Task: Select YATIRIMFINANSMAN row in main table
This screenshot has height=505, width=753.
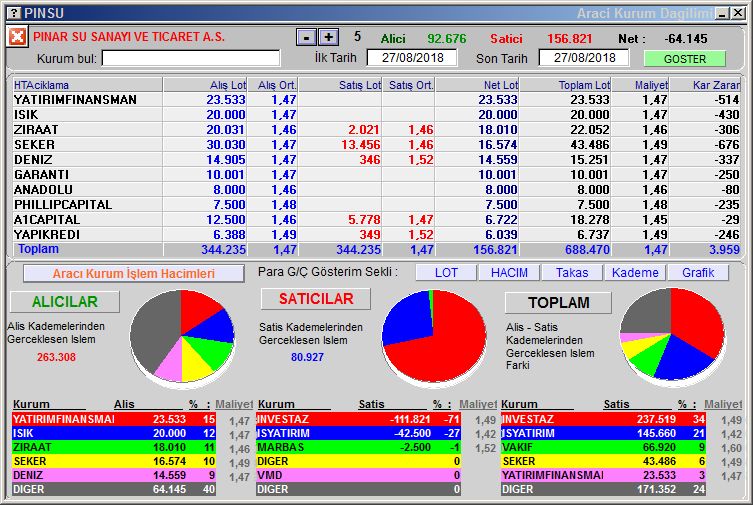Action: tap(376, 100)
